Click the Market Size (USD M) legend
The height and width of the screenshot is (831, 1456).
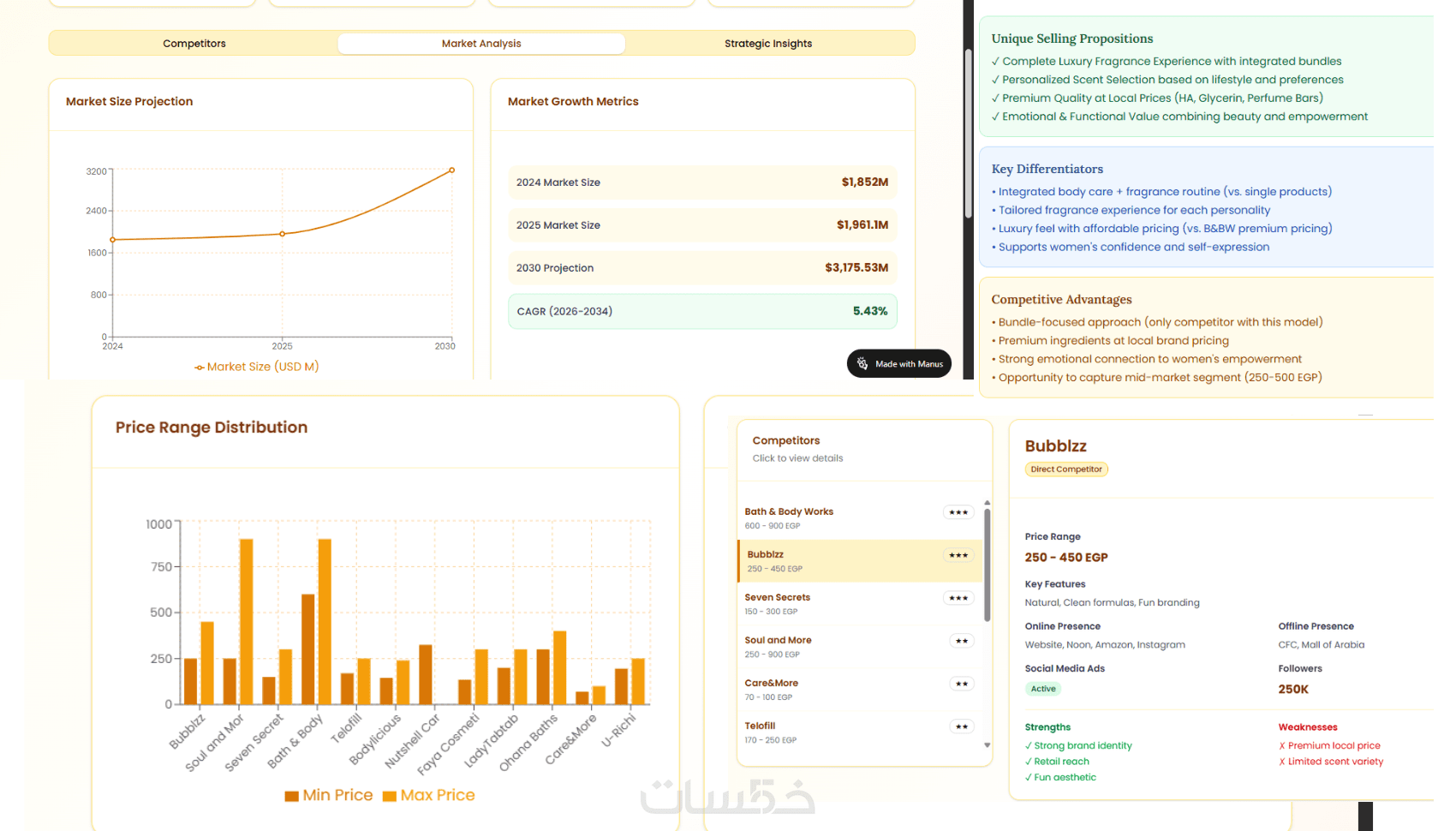tap(257, 367)
